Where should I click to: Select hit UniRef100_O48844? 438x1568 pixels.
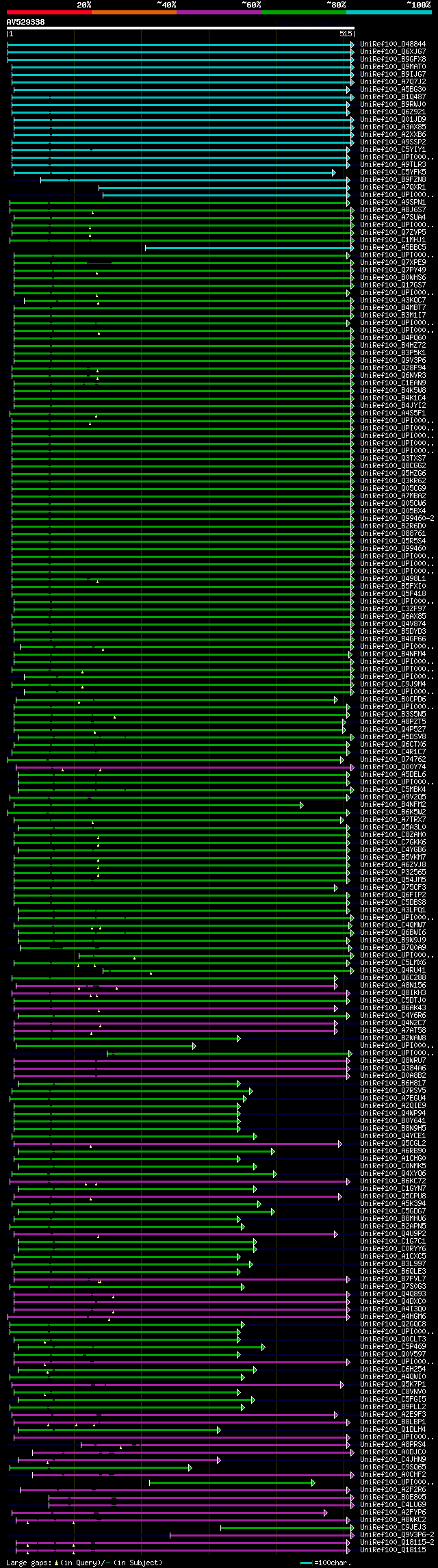(x=393, y=44)
